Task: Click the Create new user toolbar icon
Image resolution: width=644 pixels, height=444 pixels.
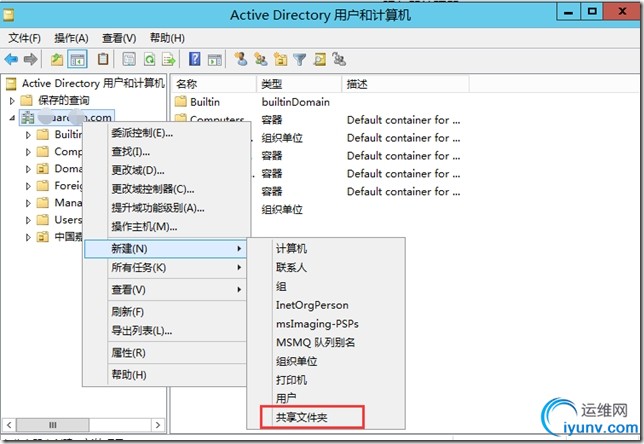Action: tap(241, 60)
